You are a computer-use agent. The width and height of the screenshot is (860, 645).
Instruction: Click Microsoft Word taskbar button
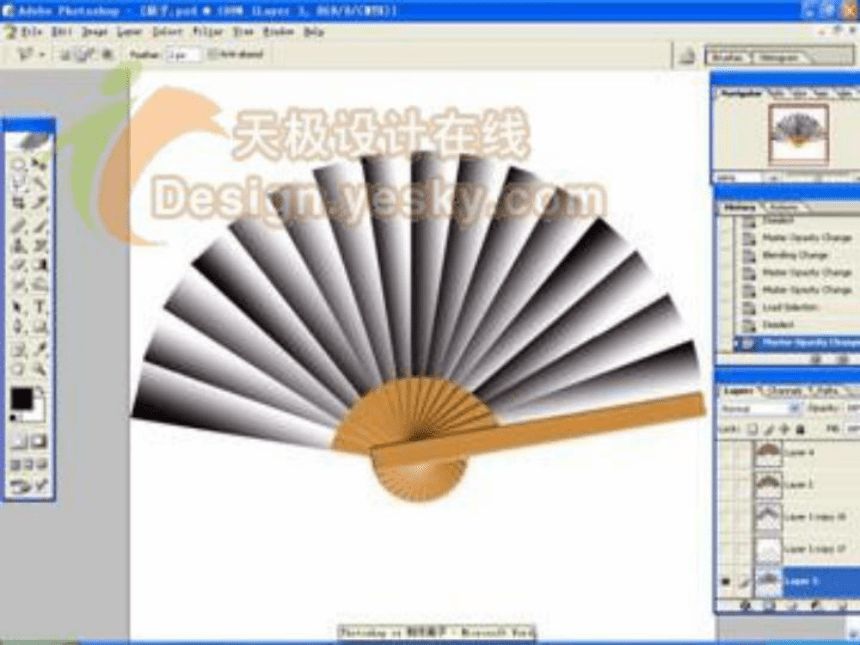click(x=436, y=632)
